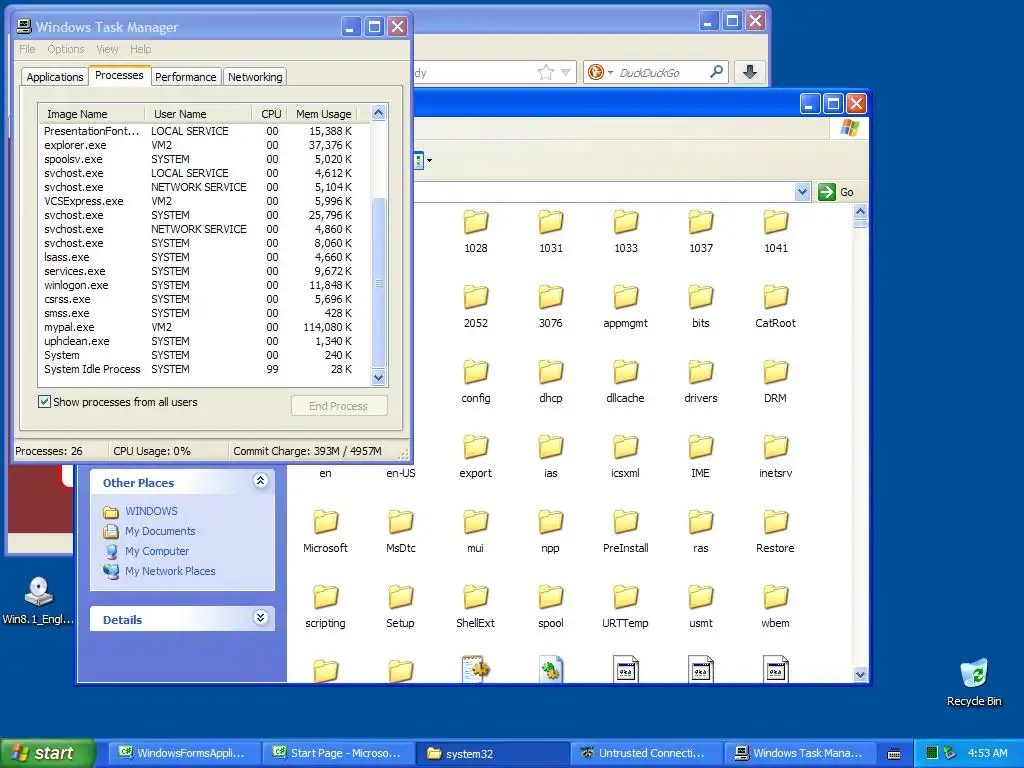Open the 1028 folder
Viewport: 1024px width, 768px height.
(475, 231)
